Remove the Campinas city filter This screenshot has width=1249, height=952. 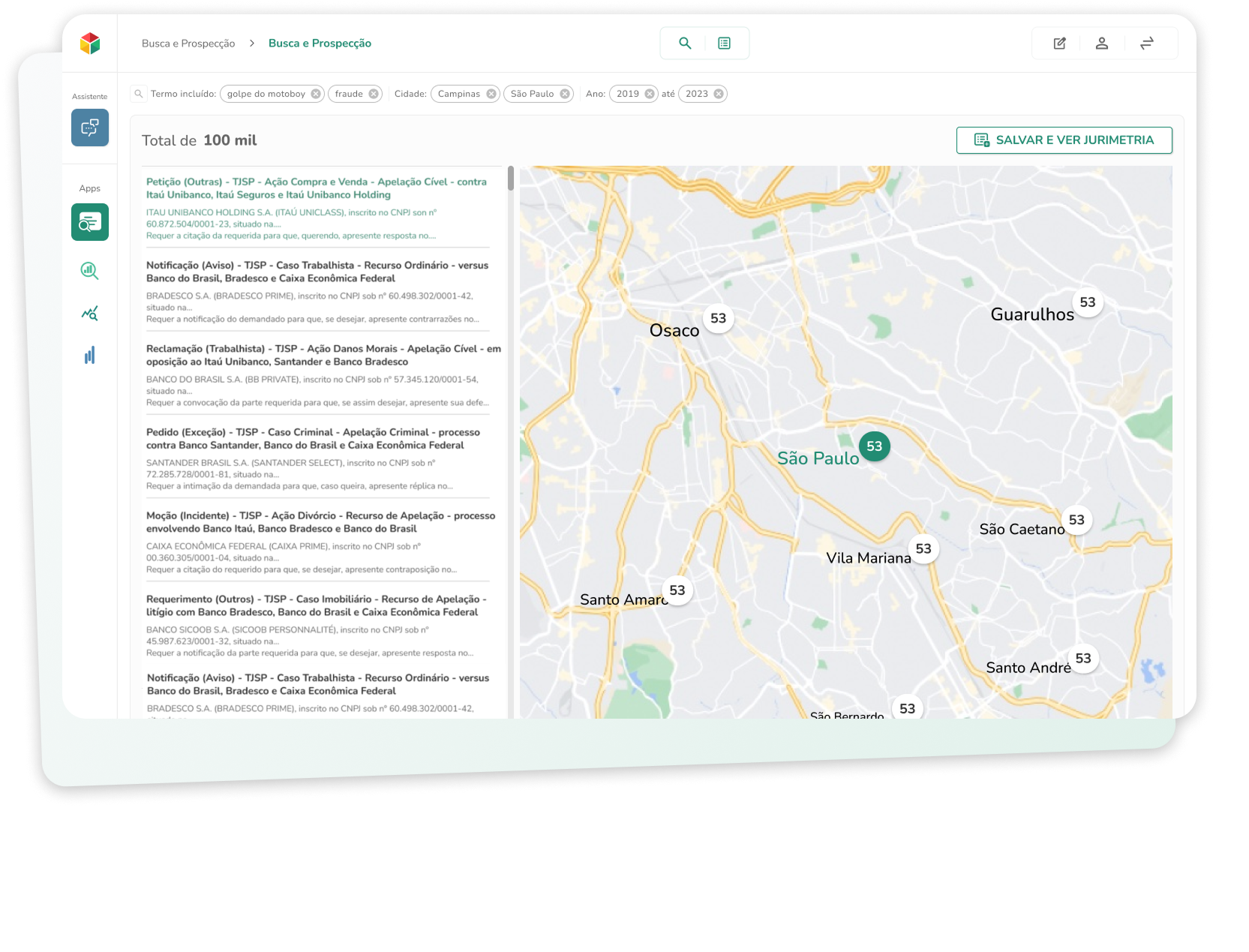[x=491, y=94]
